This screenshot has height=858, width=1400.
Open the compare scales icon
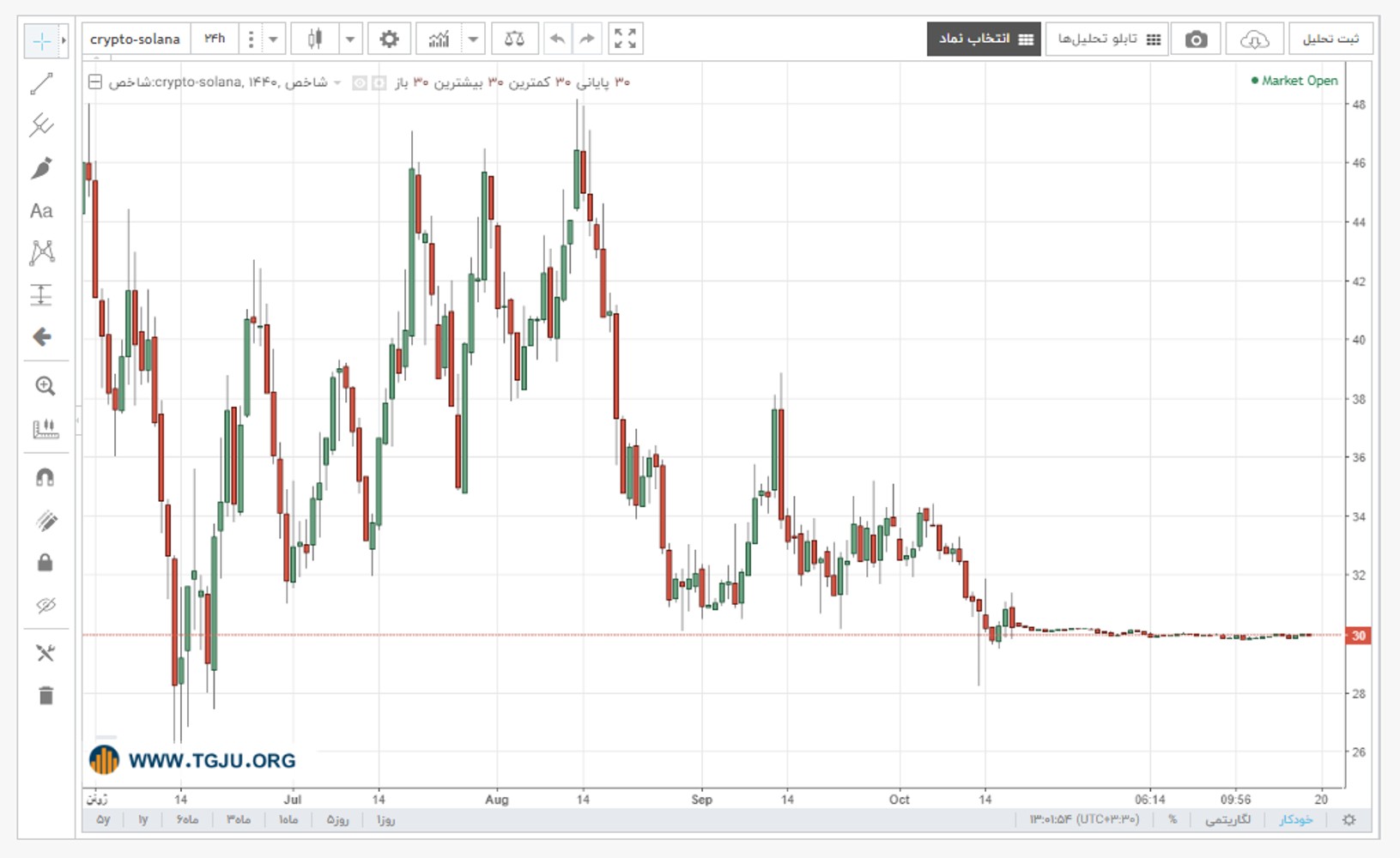point(514,39)
